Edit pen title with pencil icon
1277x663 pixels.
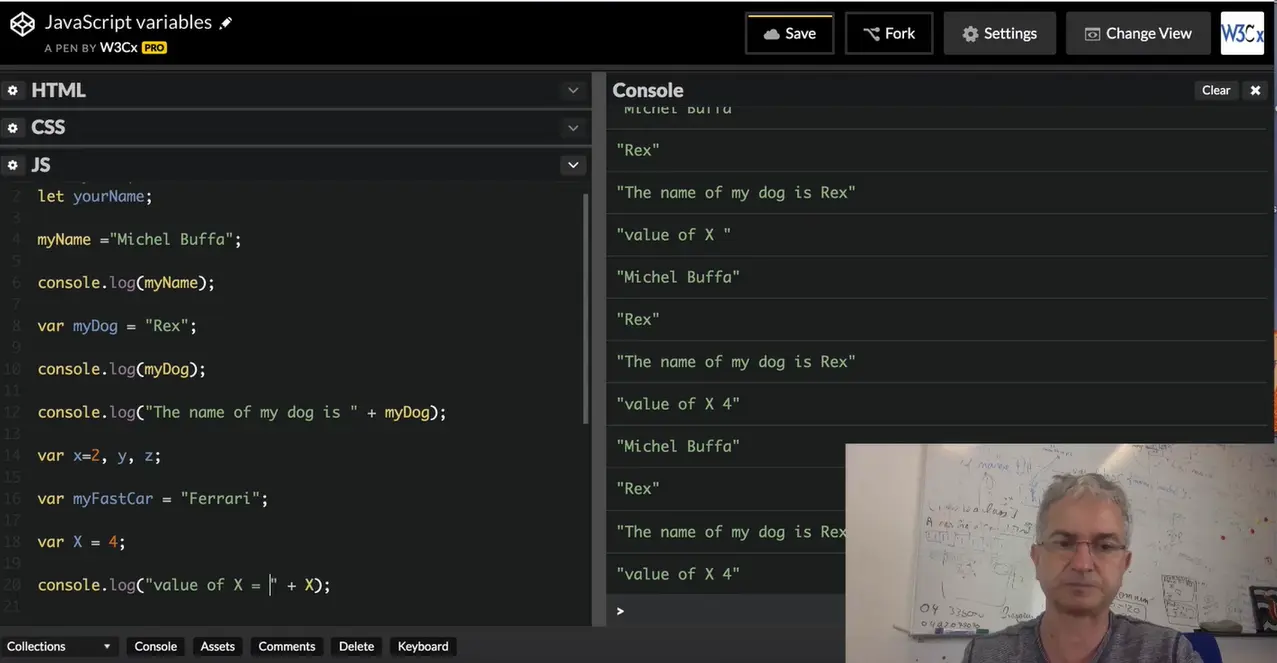point(226,23)
